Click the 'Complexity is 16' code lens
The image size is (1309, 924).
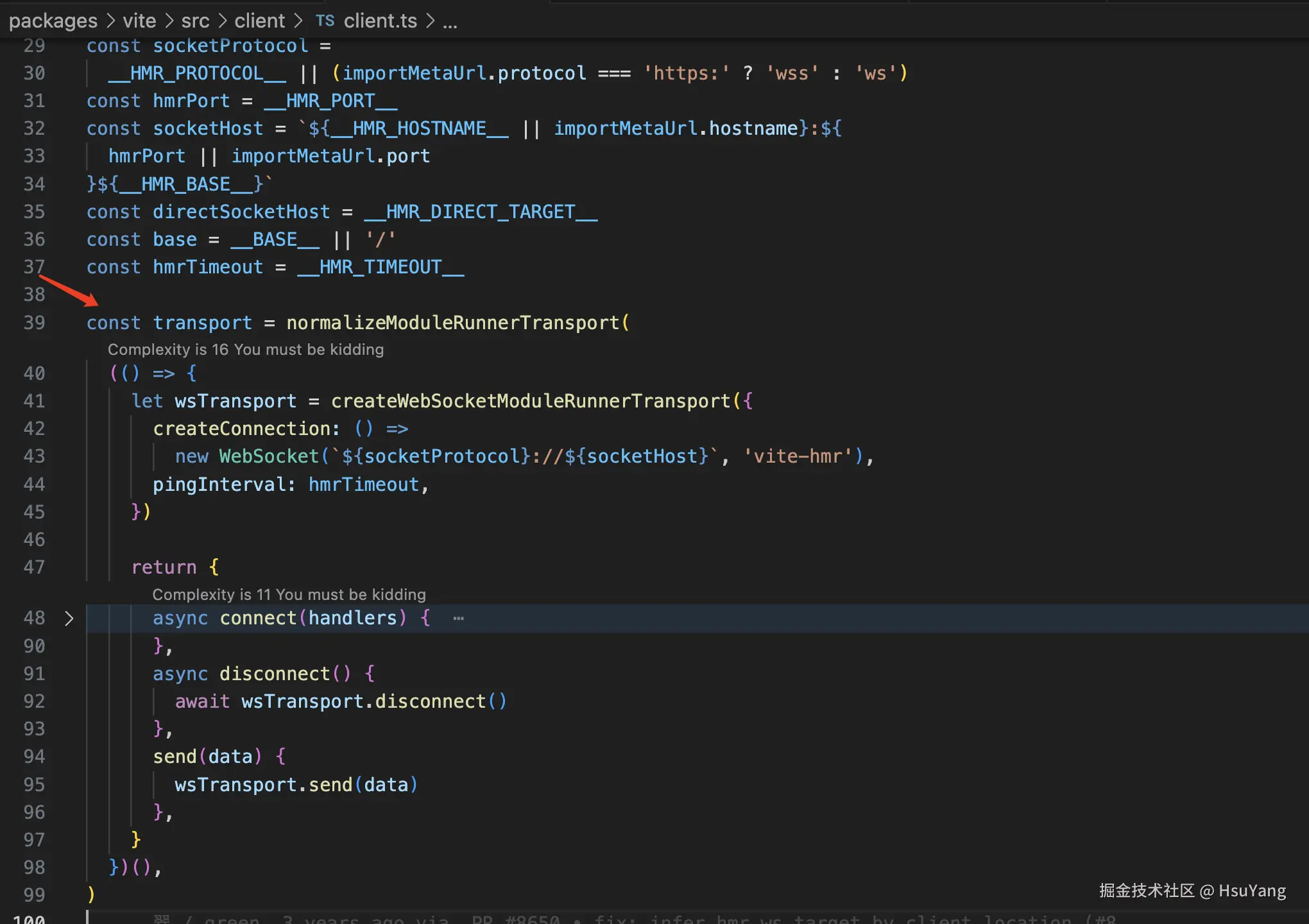[245, 350]
